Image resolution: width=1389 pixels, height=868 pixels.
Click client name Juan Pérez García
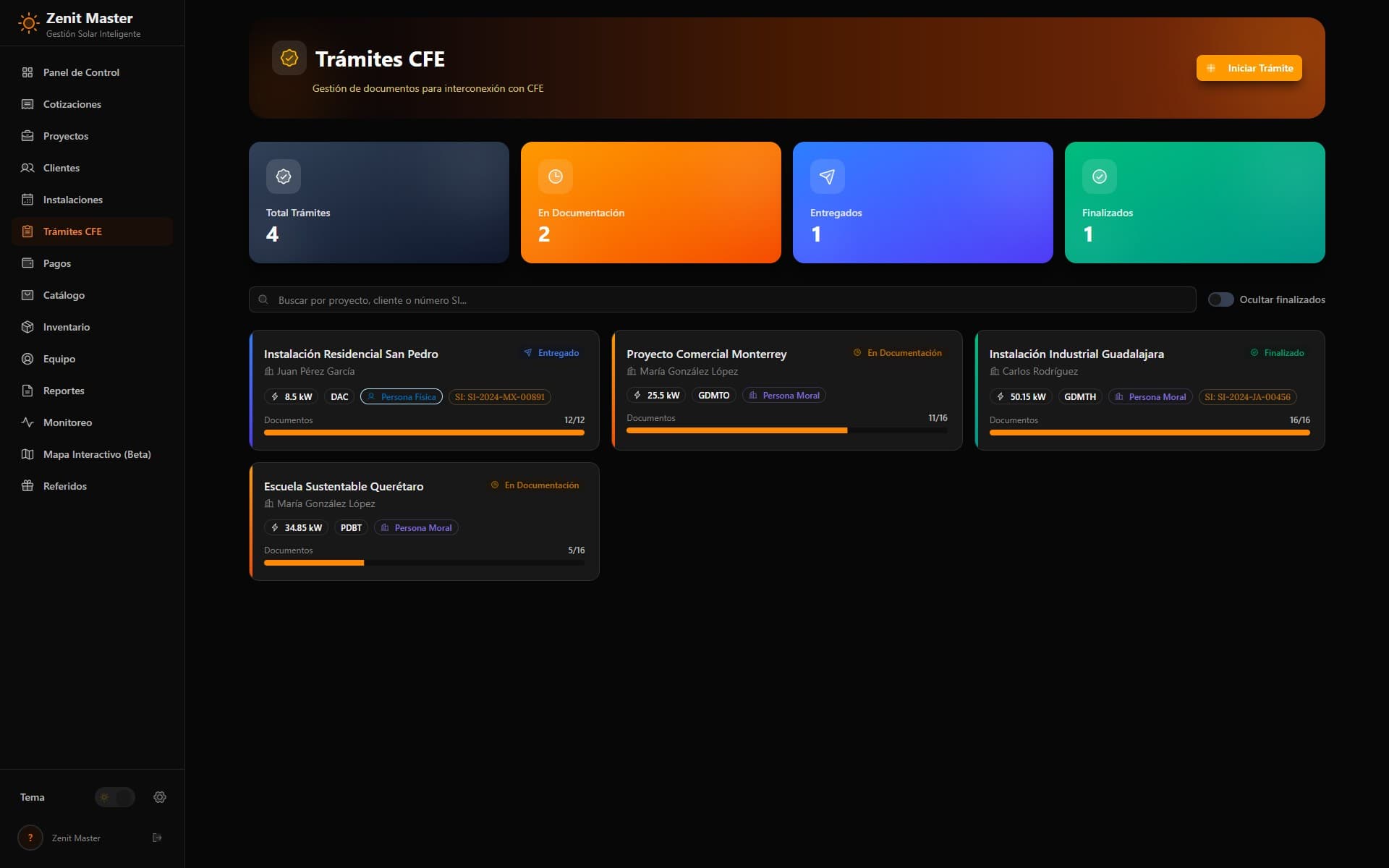[315, 371]
